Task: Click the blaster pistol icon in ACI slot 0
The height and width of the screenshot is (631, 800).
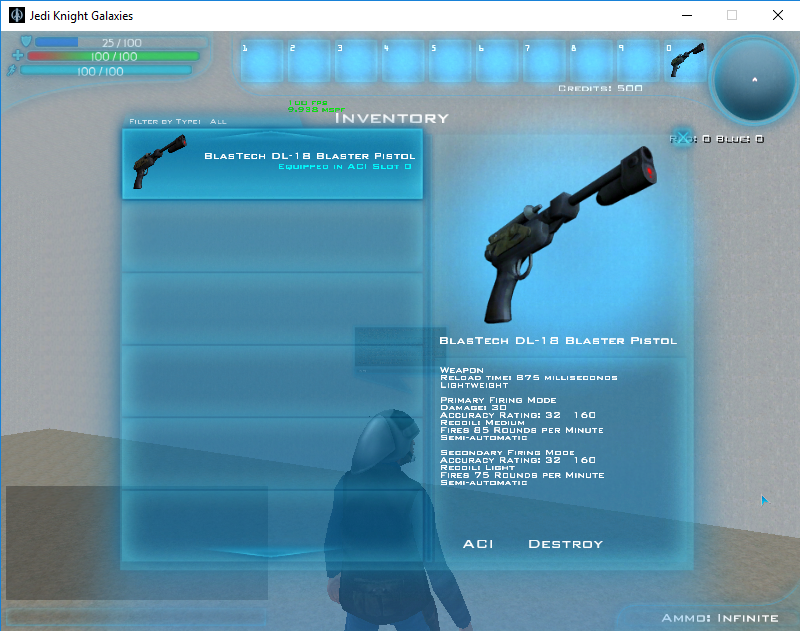Action: 687,60
